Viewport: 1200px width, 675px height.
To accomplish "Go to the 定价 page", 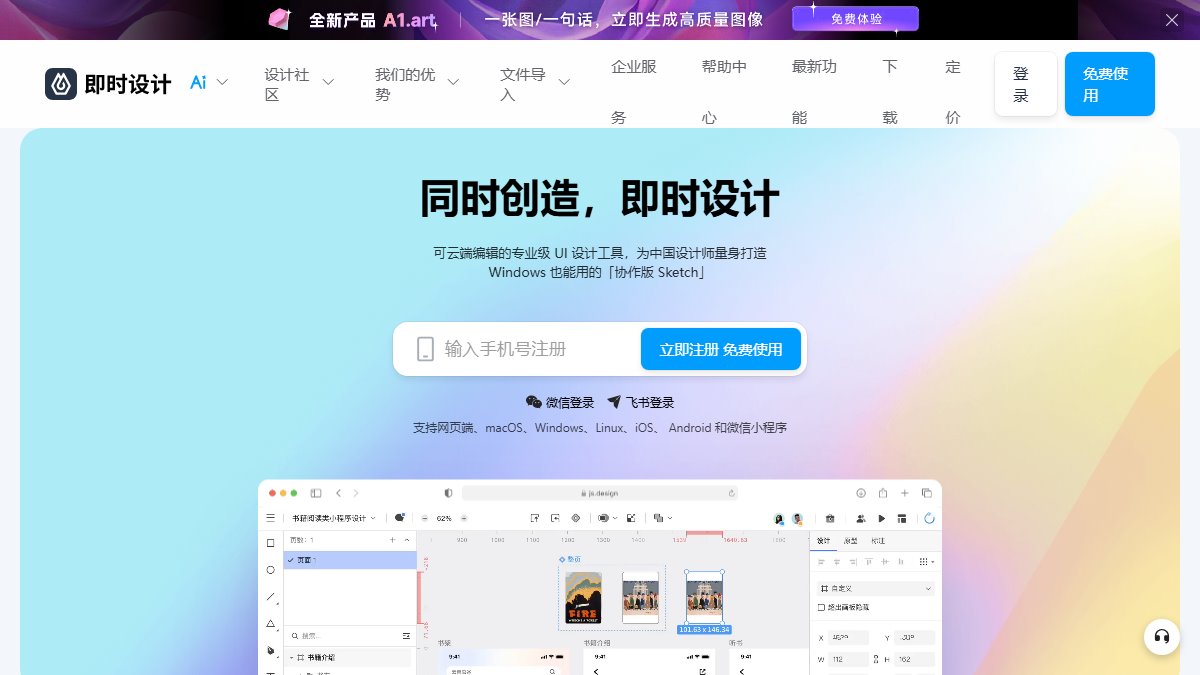I will [x=953, y=92].
